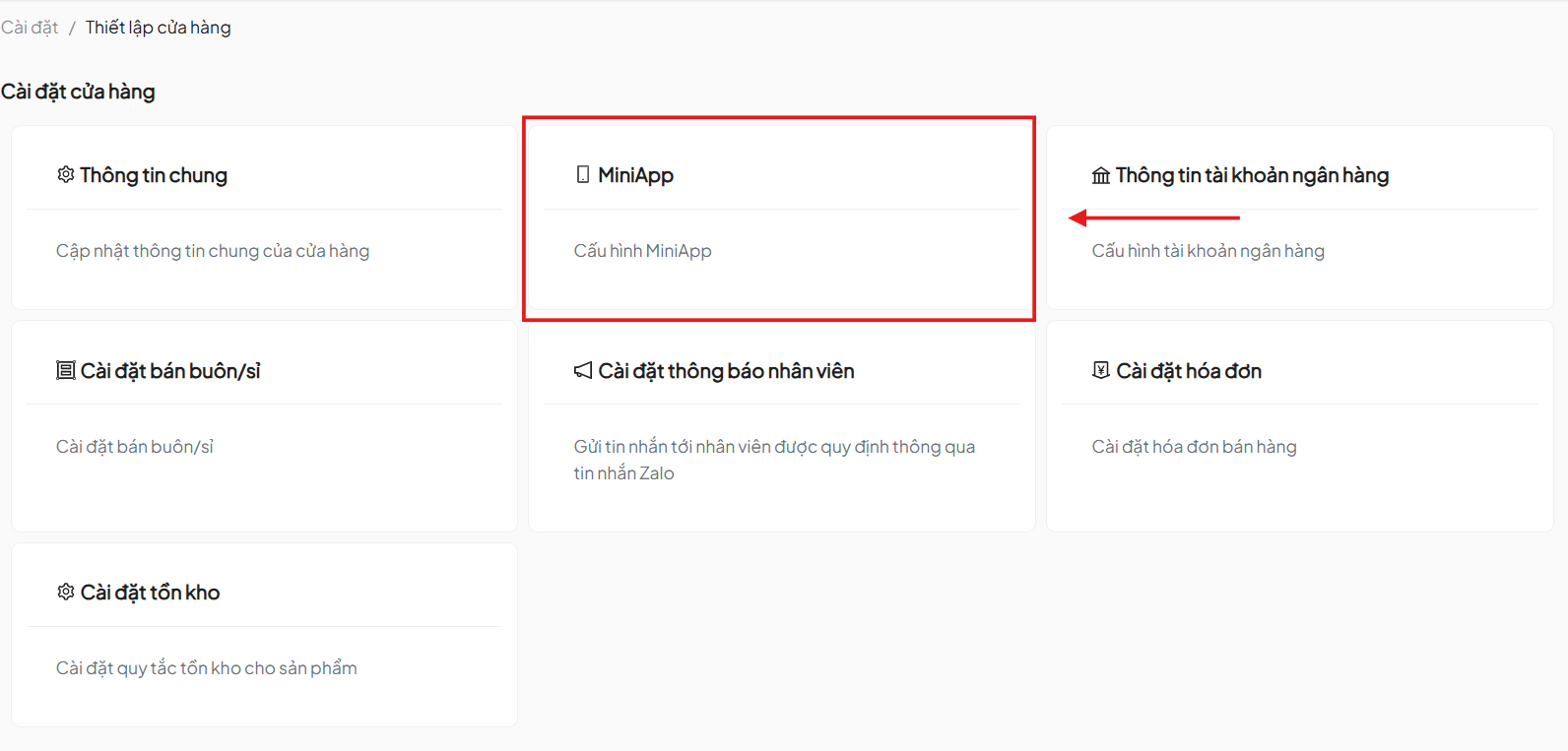Open Thông tin tài khoản ngân hàng title
Screen dimensions: 1568x751
pos(1252,175)
